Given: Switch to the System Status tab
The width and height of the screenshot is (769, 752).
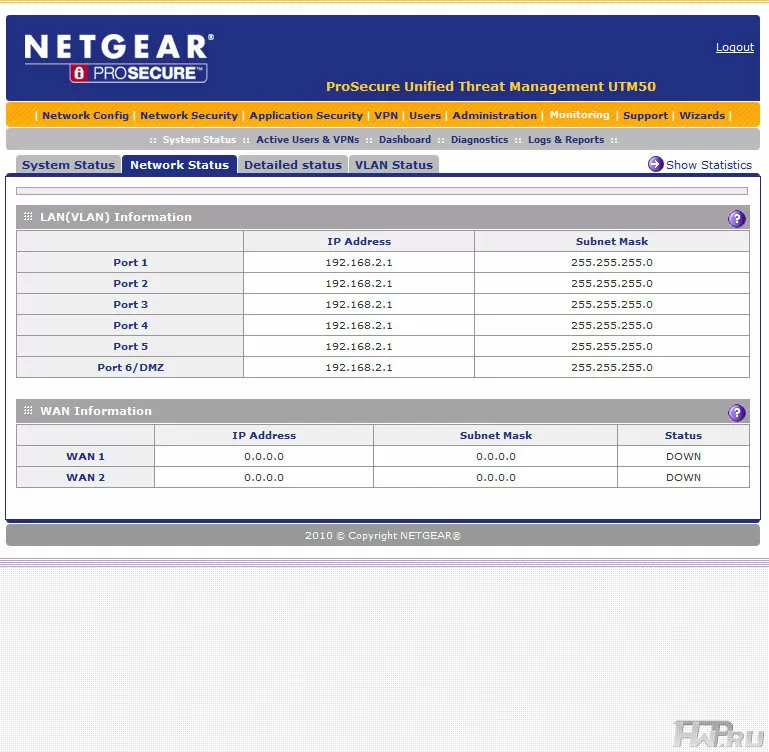Looking at the screenshot, I should [68, 165].
